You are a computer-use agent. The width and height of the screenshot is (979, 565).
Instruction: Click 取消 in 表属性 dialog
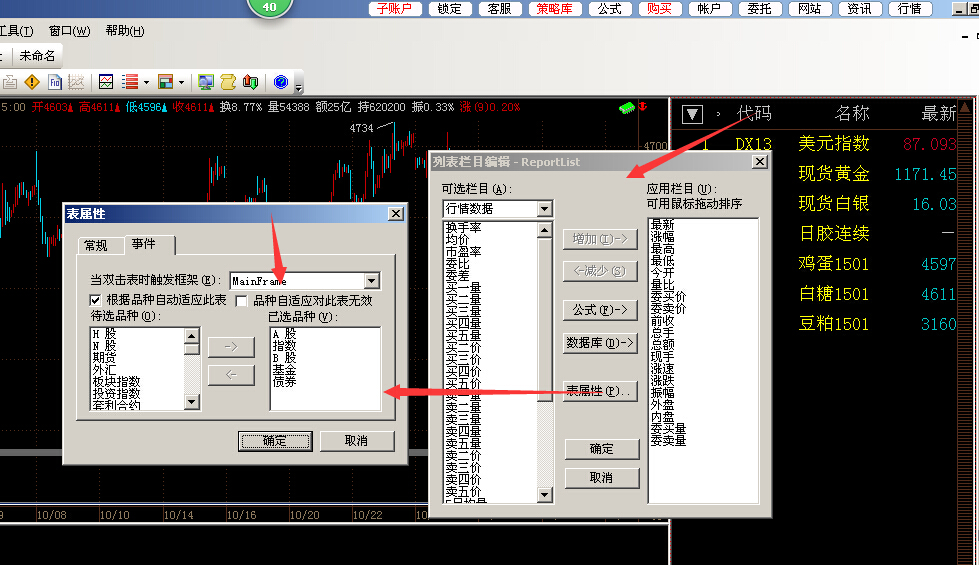pos(357,441)
